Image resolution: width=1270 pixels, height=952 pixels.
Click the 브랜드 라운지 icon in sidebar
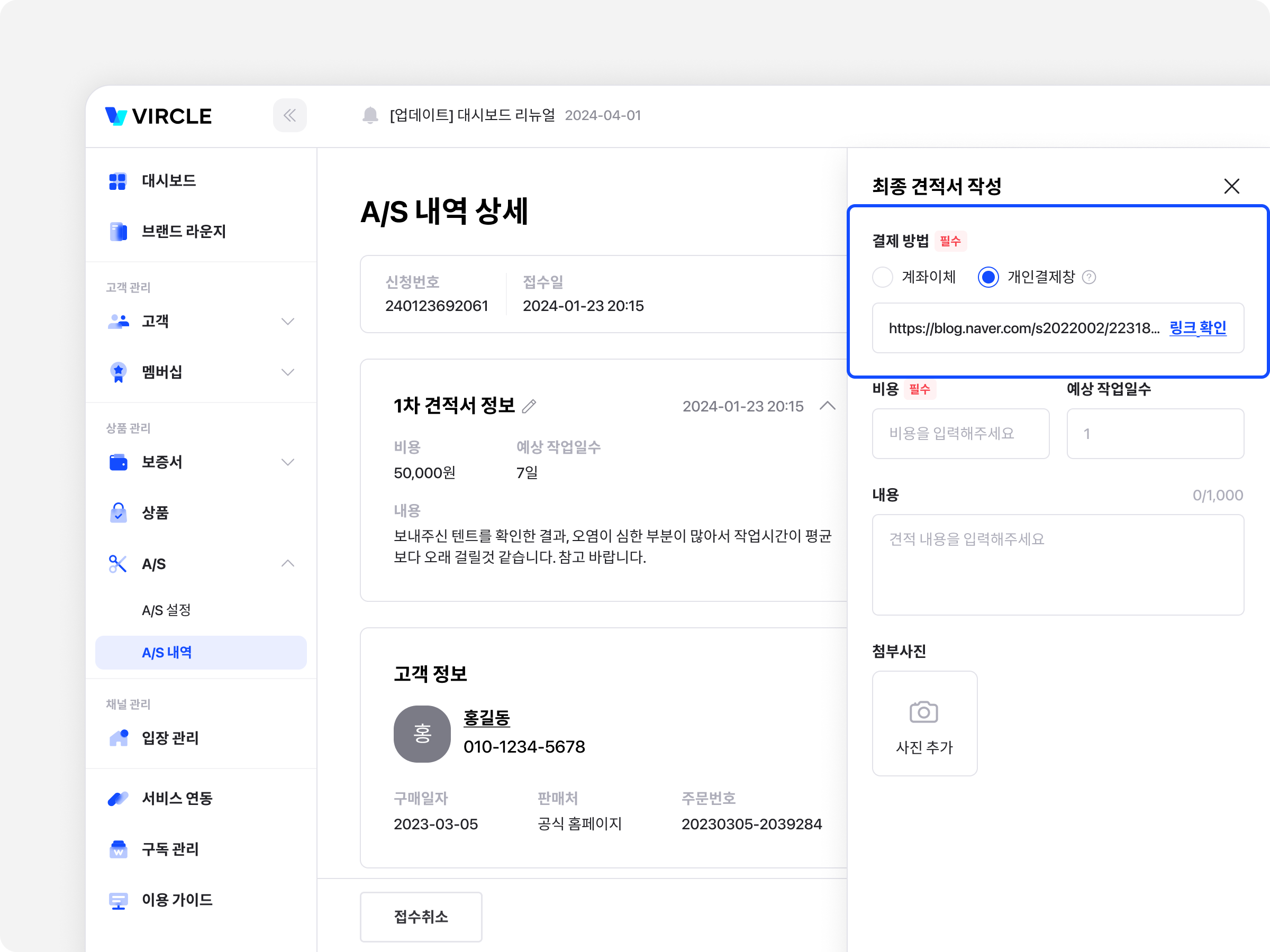(x=117, y=232)
